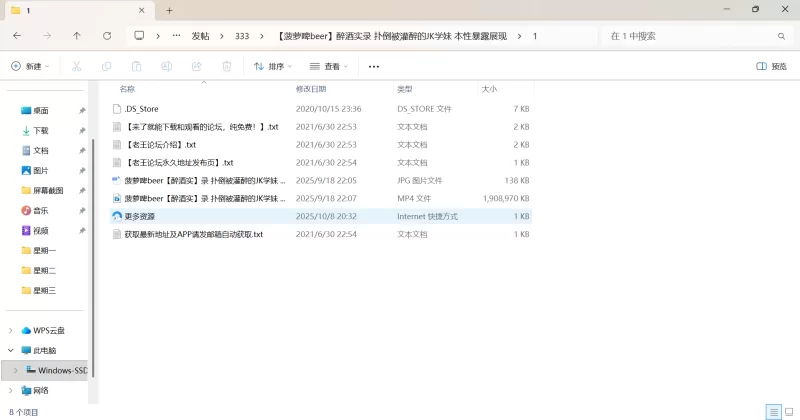Switch to details view in status bar

772,412
